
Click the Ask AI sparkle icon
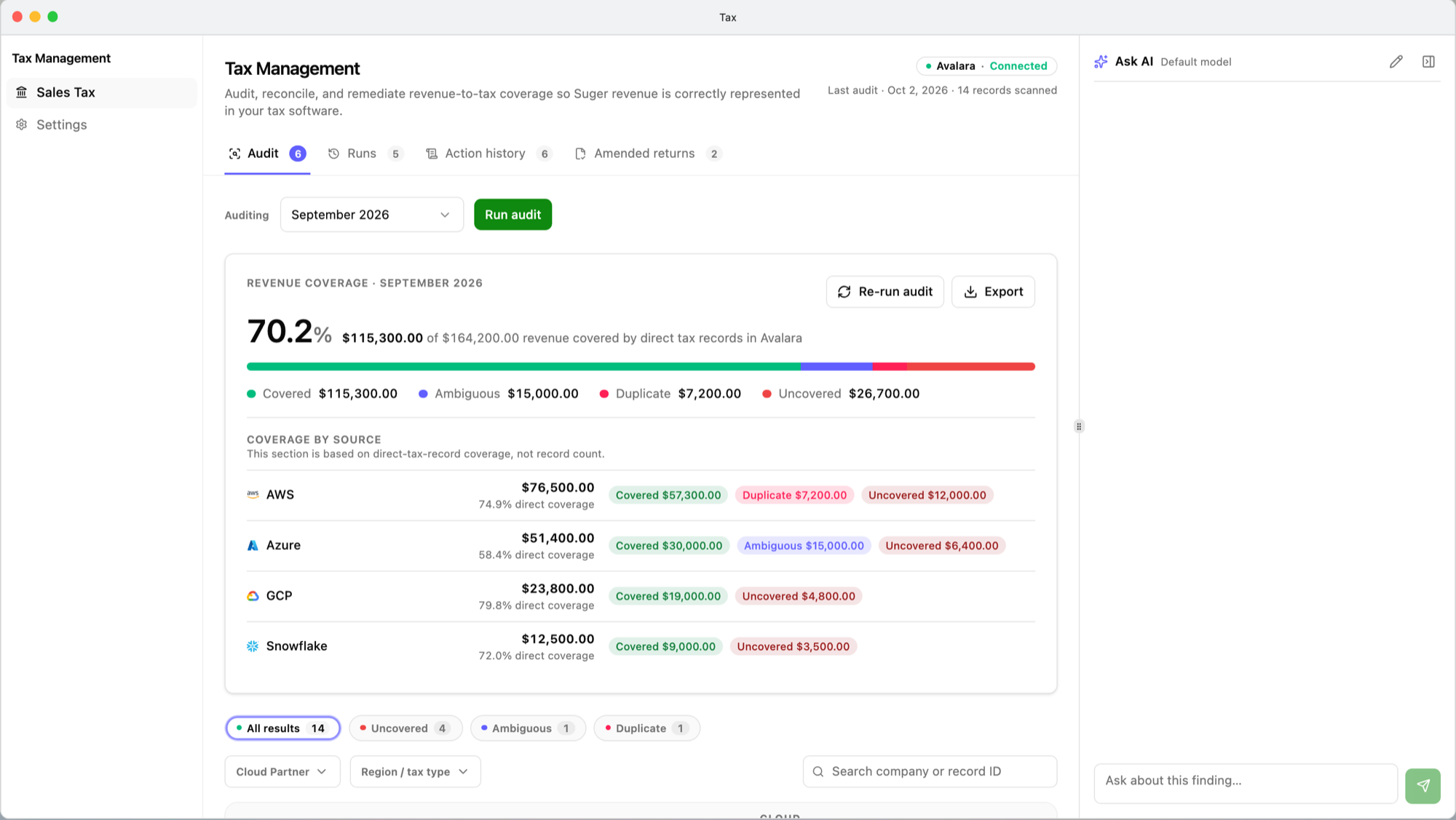pyautogui.click(x=1101, y=62)
